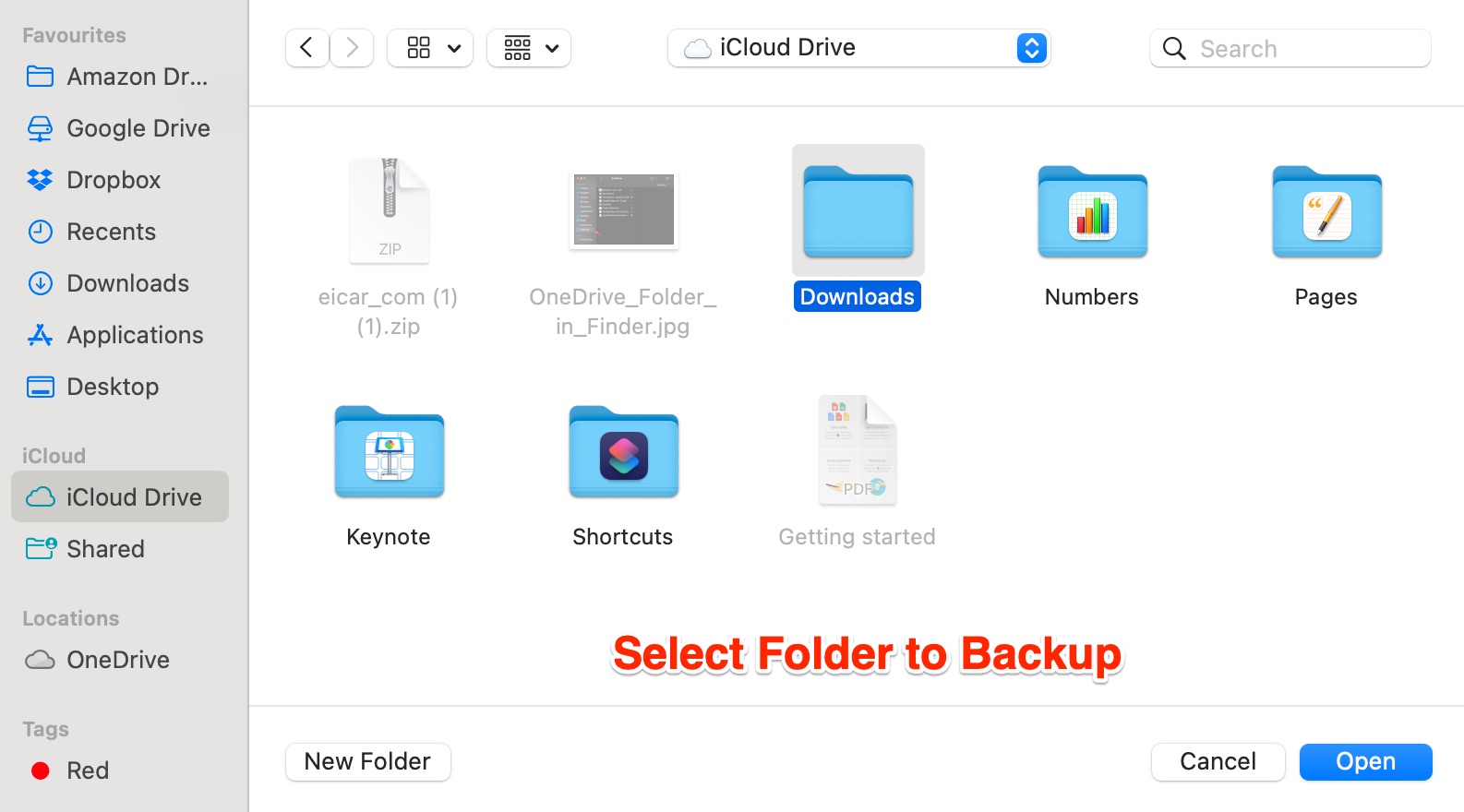Image resolution: width=1464 pixels, height=812 pixels.
Task: Click the magnifying glass search icon
Action: coord(1174,48)
